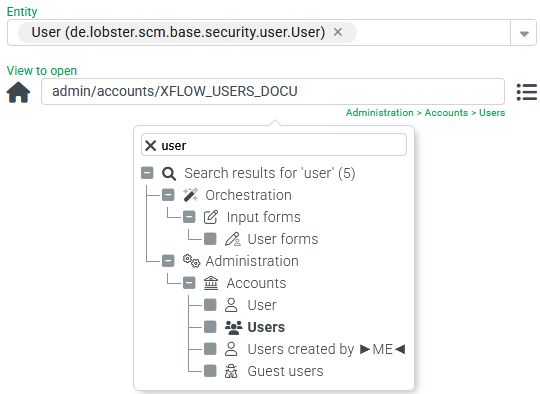The image size is (540, 394).
Task: Collapse the Orchestration tree node
Action: (168, 195)
